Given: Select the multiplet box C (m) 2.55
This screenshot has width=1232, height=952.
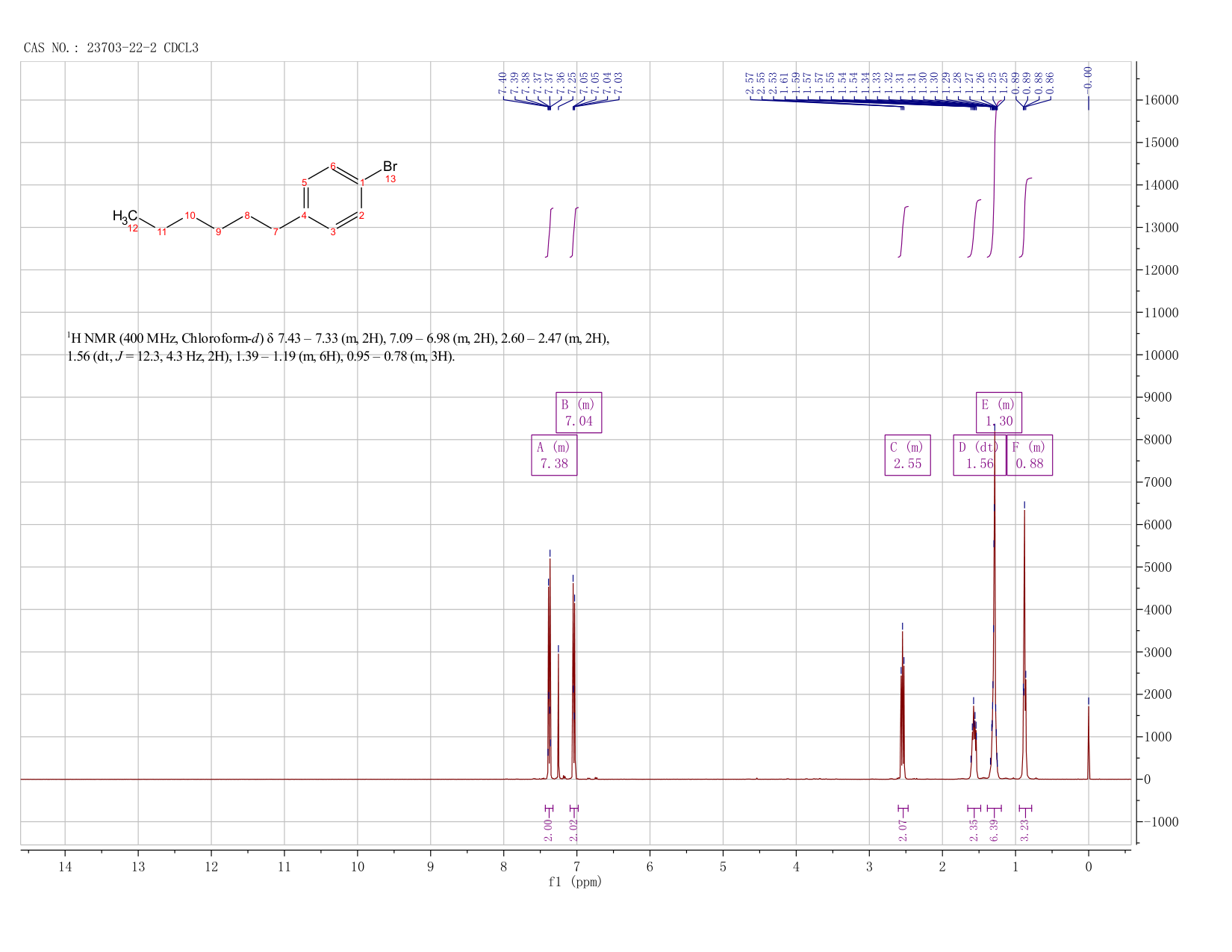Looking at the screenshot, I should pos(907,455).
